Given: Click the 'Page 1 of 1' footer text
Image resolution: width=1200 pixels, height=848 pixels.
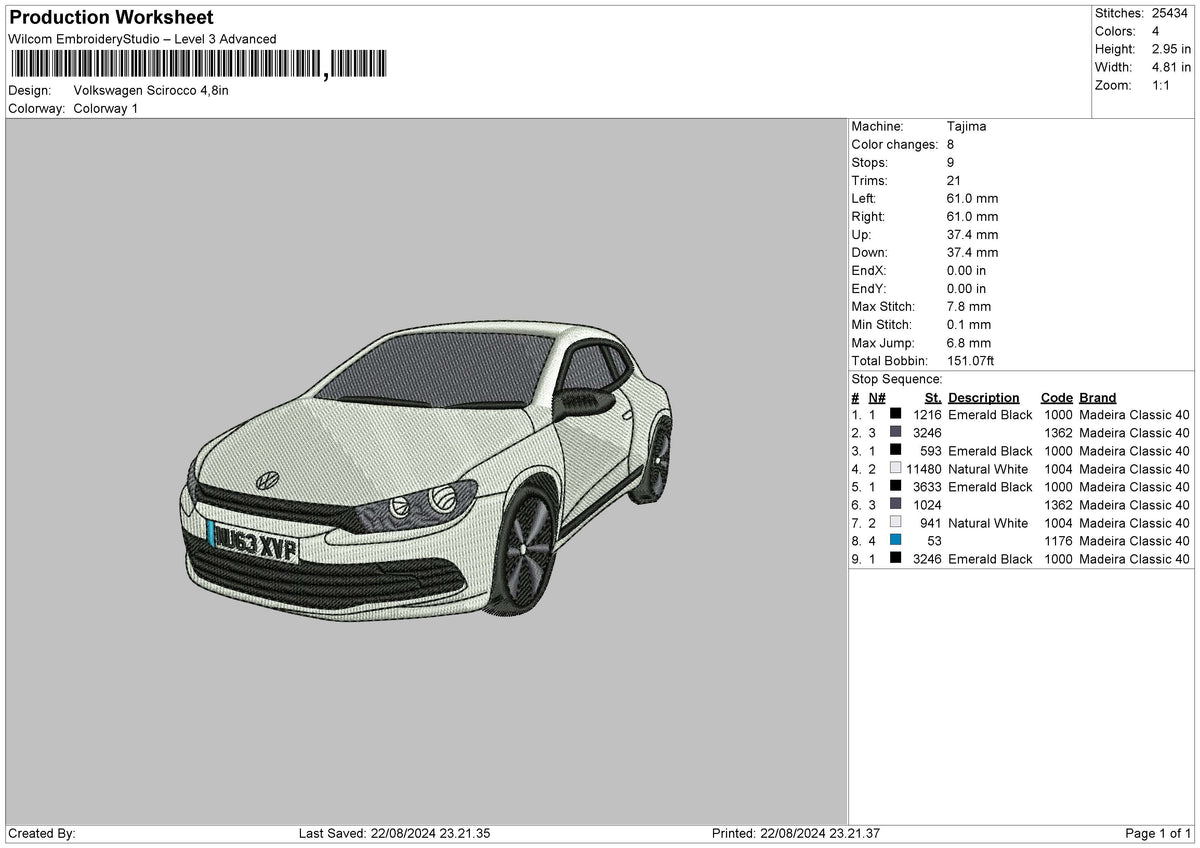Looking at the screenshot, I should tap(1159, 834).
